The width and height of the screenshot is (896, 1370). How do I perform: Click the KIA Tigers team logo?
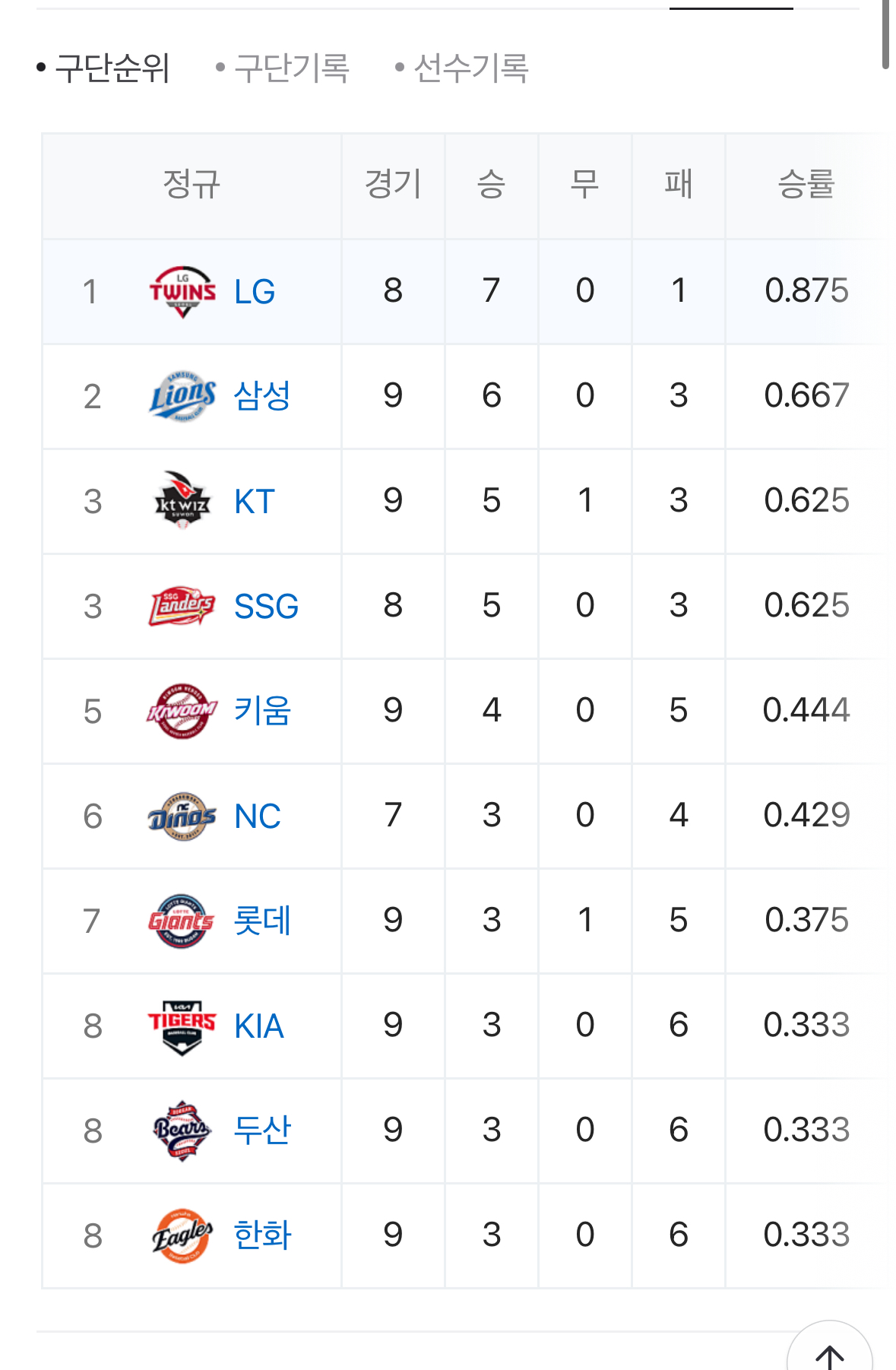pyautogui.click(x=182, y=1026)
